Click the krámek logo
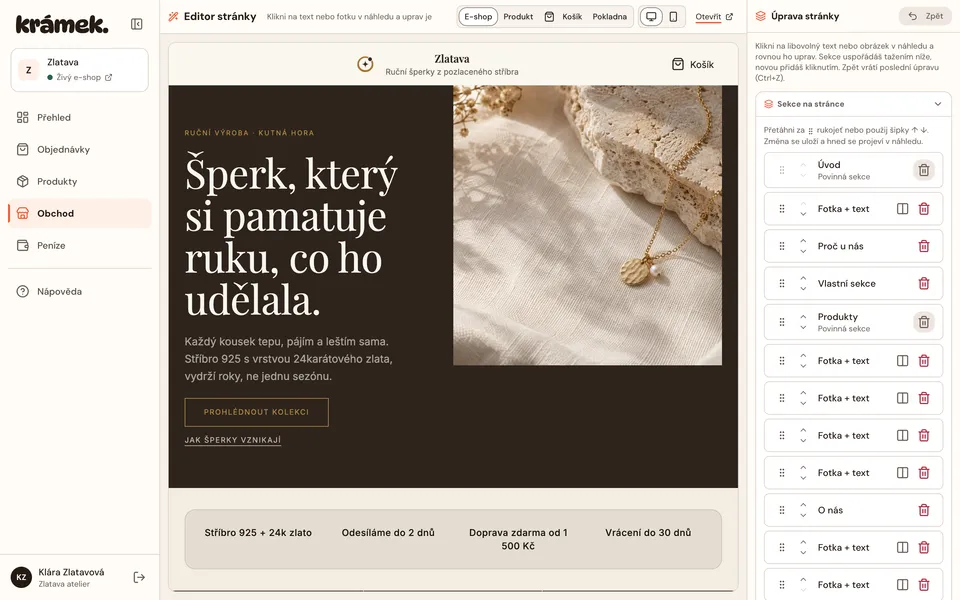The image size is (960, 600). [x=62, y=24]
